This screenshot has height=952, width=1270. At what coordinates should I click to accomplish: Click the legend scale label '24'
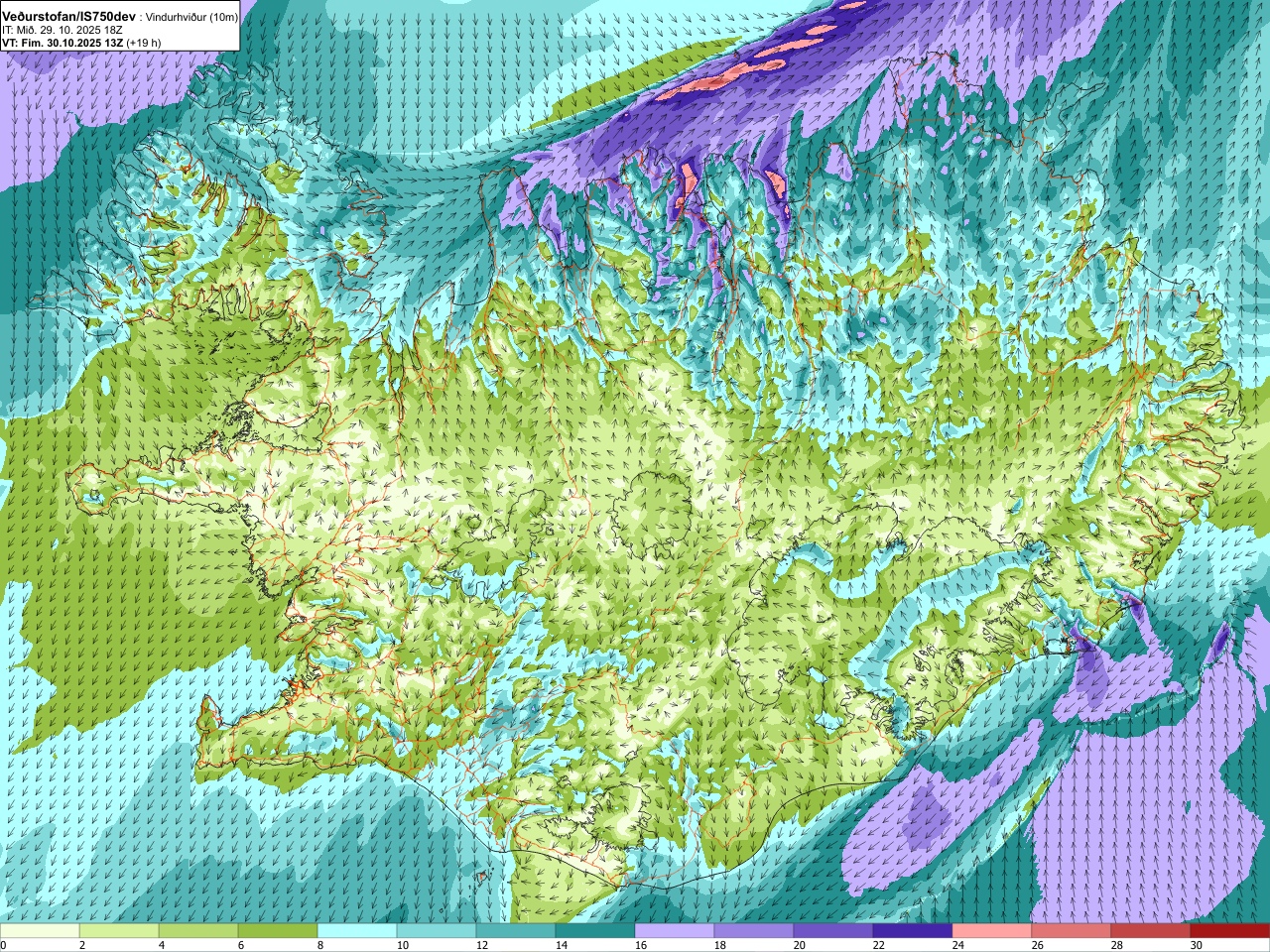(957, 945)
